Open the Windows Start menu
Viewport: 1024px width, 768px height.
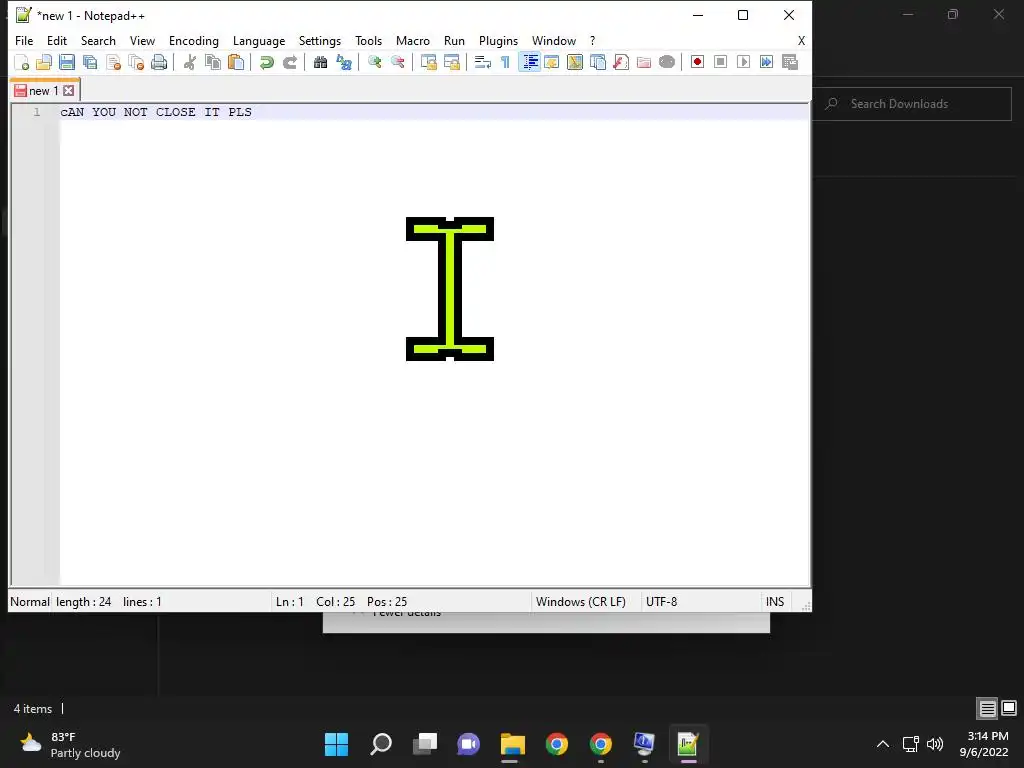[336, 744]
